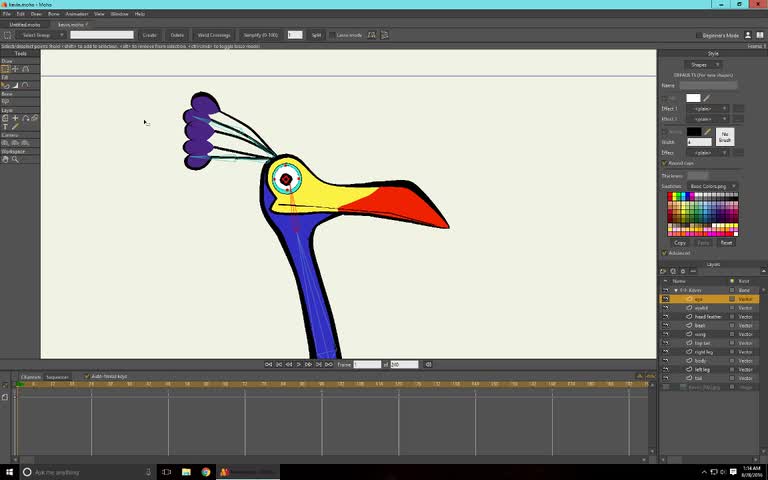Hide the head feather layer visibility
This screenshot has height=480, width=768.
point(666,316)
